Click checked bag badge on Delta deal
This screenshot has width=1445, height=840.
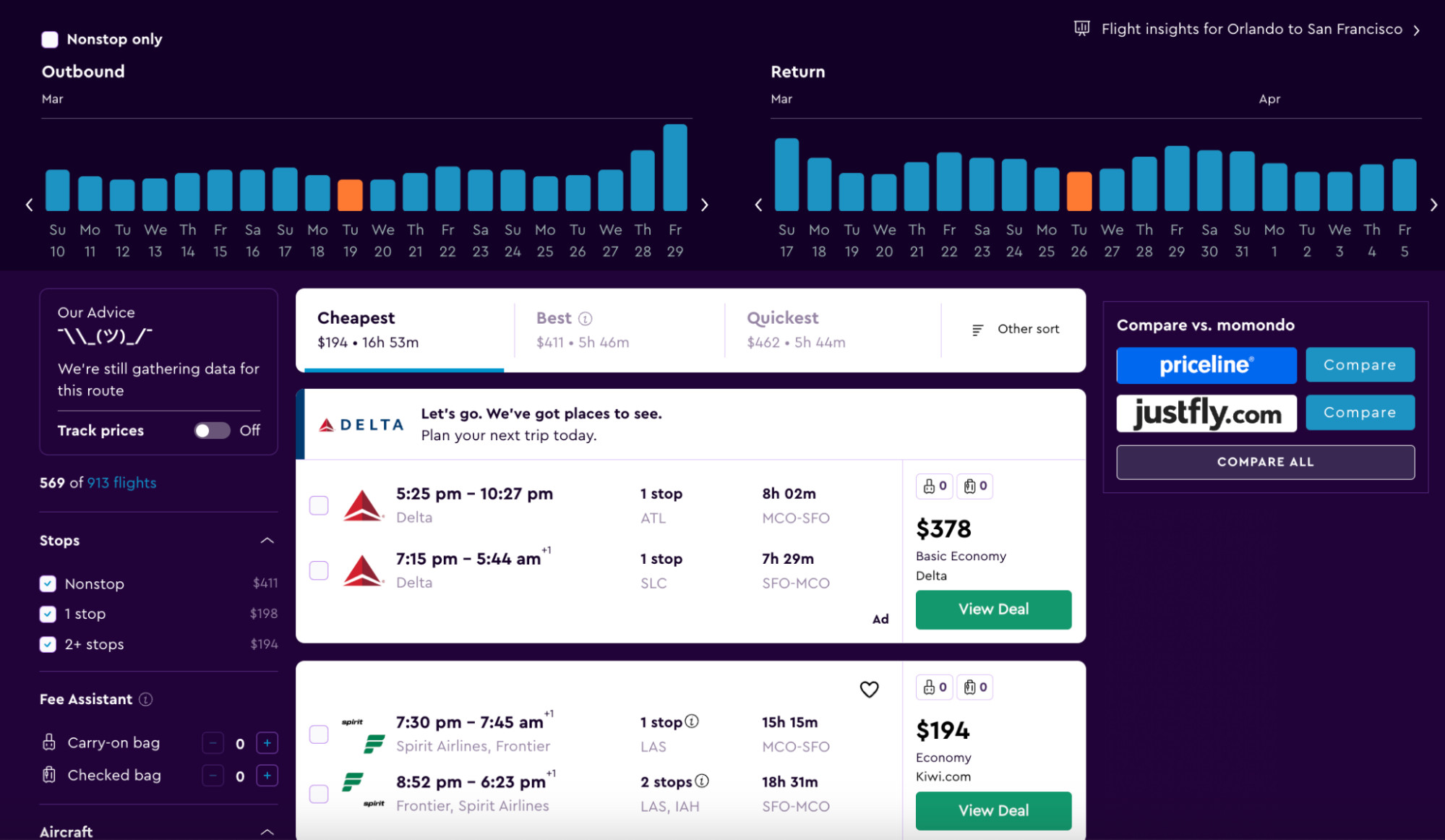pyautogui.click(x=974, y=486)
